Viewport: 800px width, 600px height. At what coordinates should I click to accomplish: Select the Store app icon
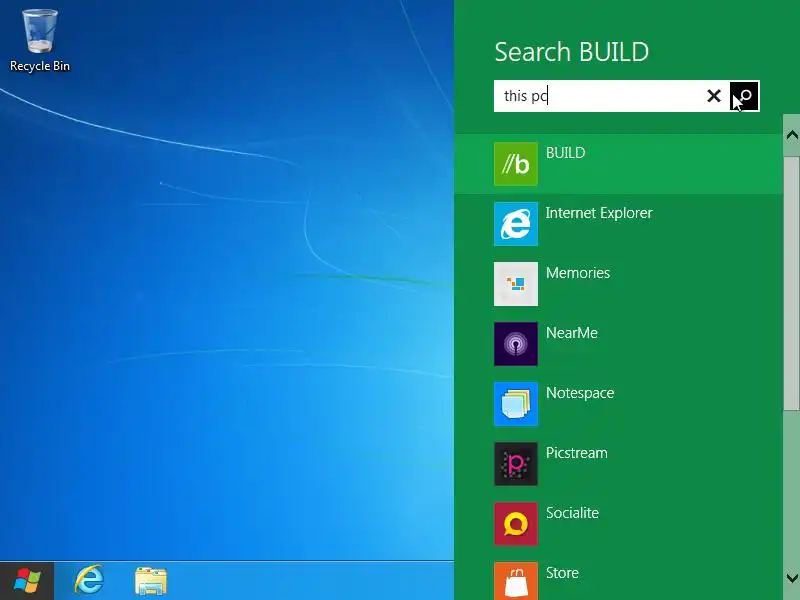pos(516,581)
